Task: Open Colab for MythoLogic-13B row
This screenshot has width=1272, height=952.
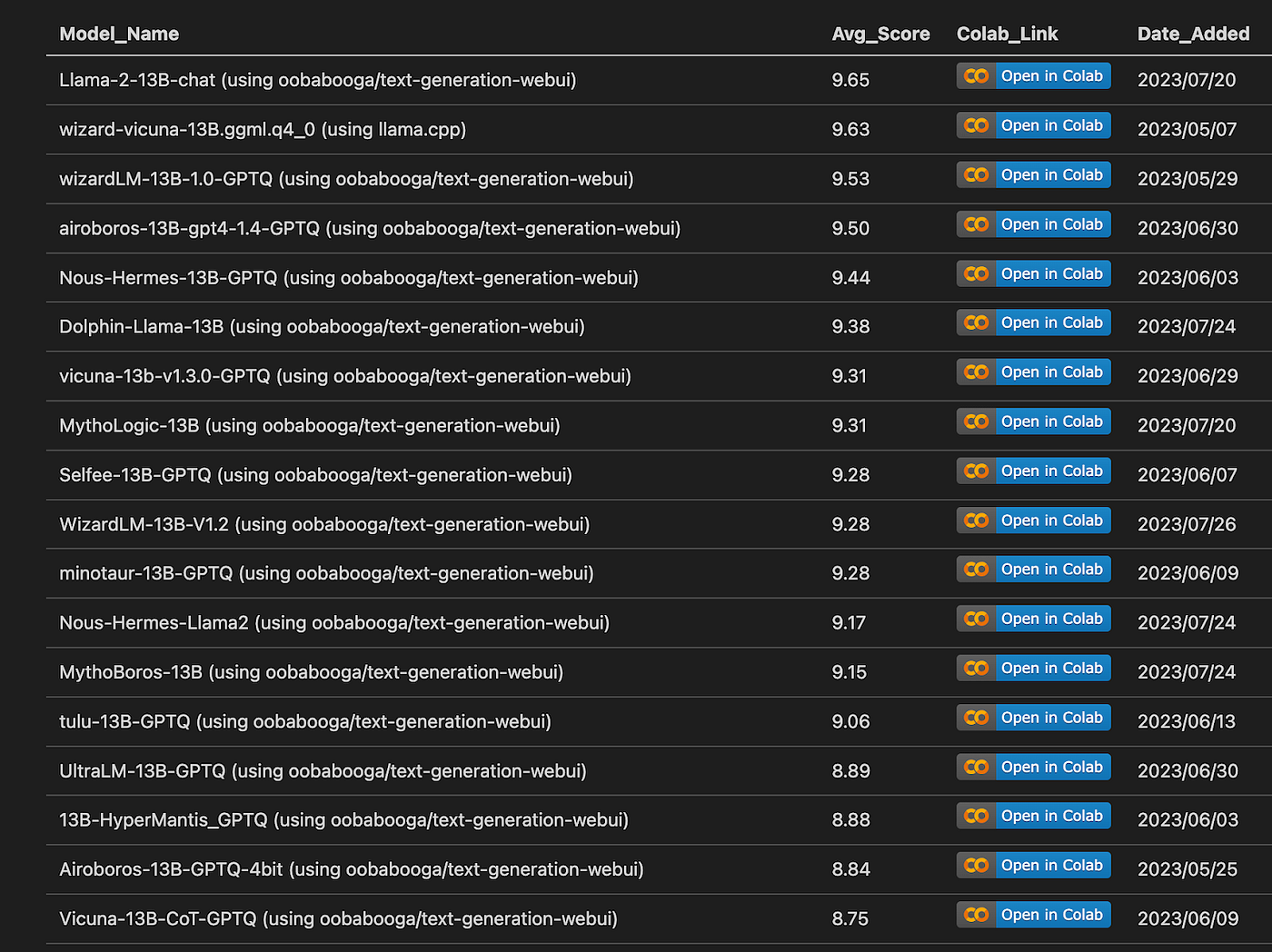Action: (x=1034, y=421)
